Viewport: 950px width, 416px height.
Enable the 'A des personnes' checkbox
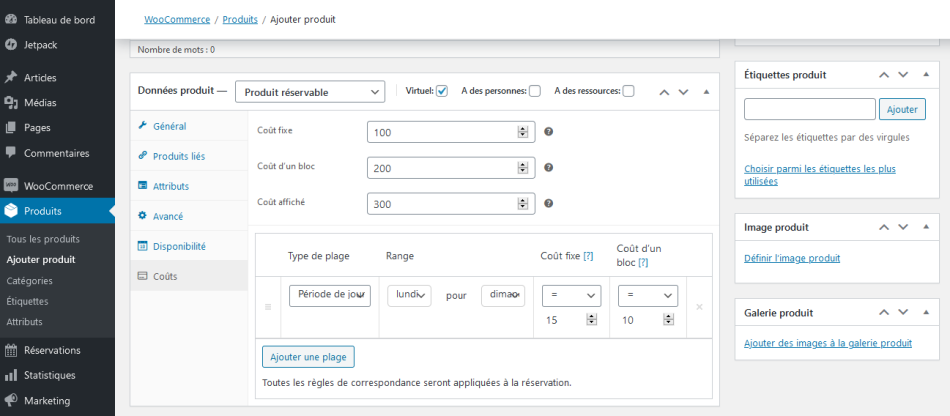coord(535,91)
